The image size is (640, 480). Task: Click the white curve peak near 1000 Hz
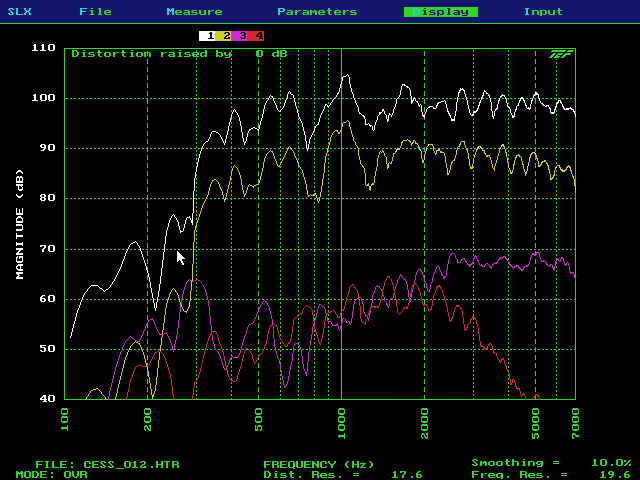click(x=347, y=76)
